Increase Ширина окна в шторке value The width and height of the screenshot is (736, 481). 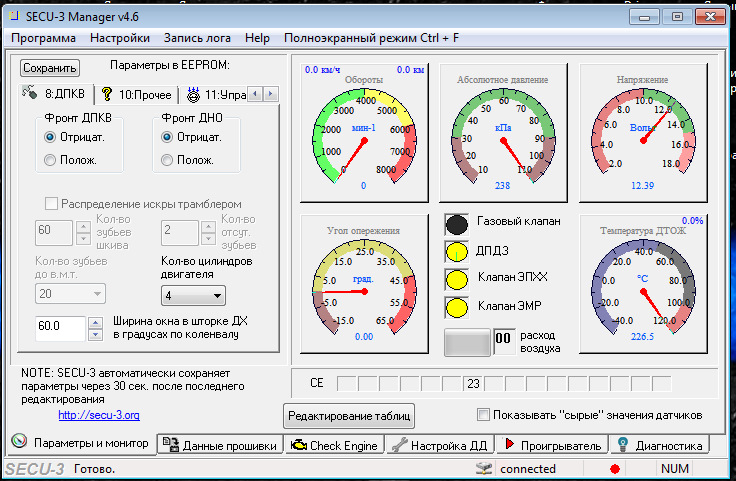[95, 322]
